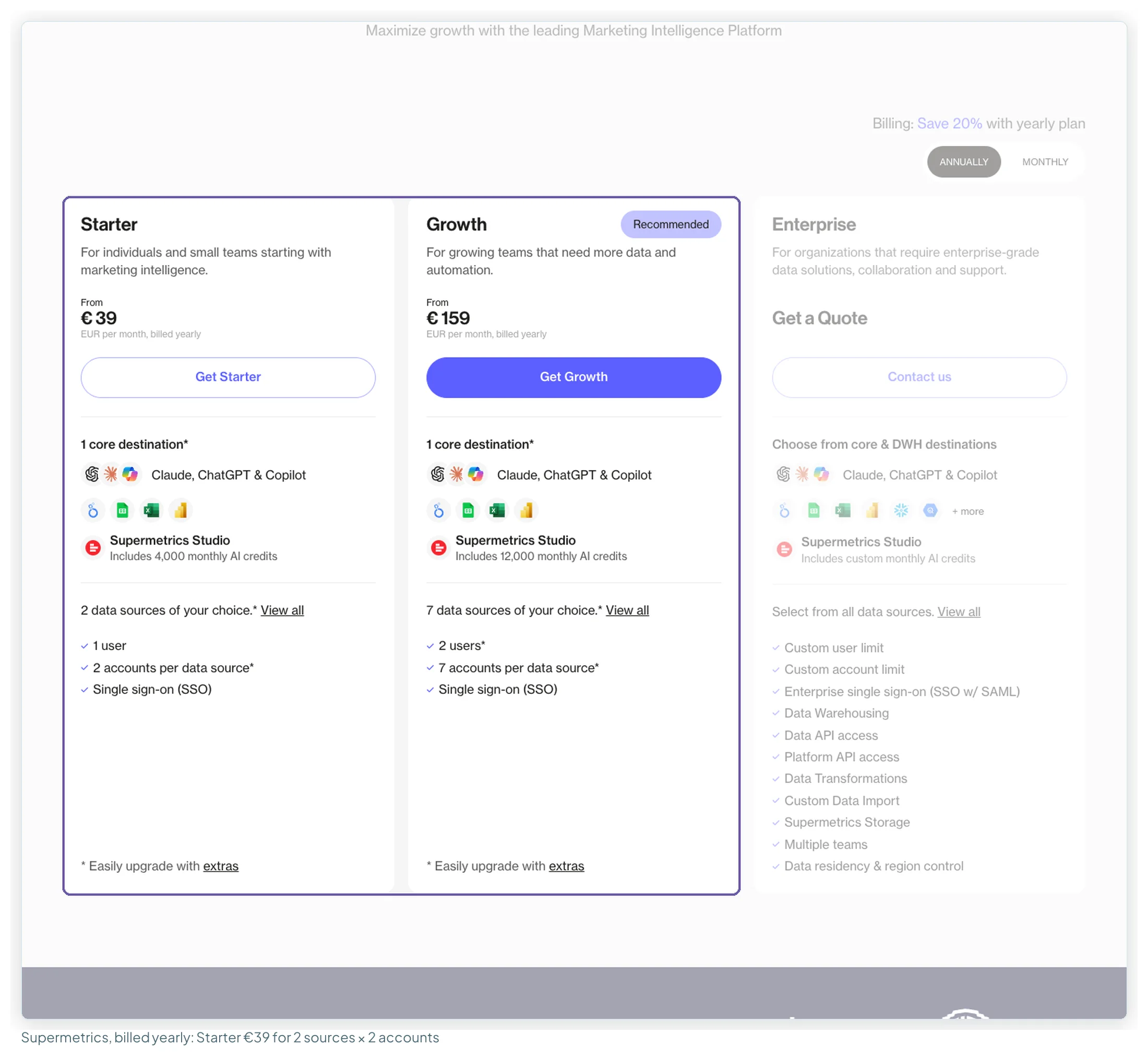
Task: Click 'Data residency & region control' text
Action: pos(874,866)
